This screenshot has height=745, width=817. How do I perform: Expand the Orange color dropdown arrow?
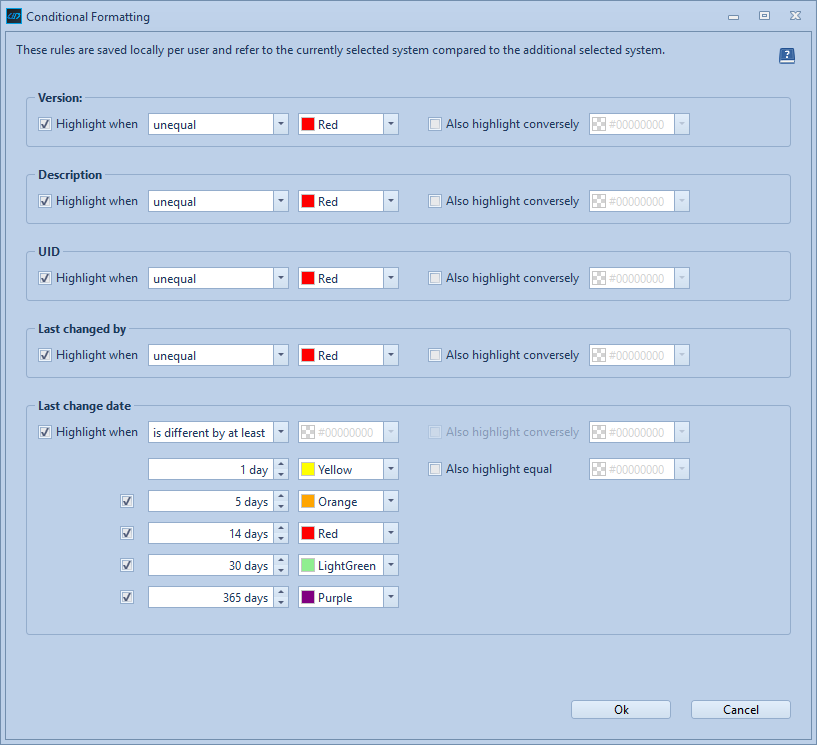click(390, 501)
